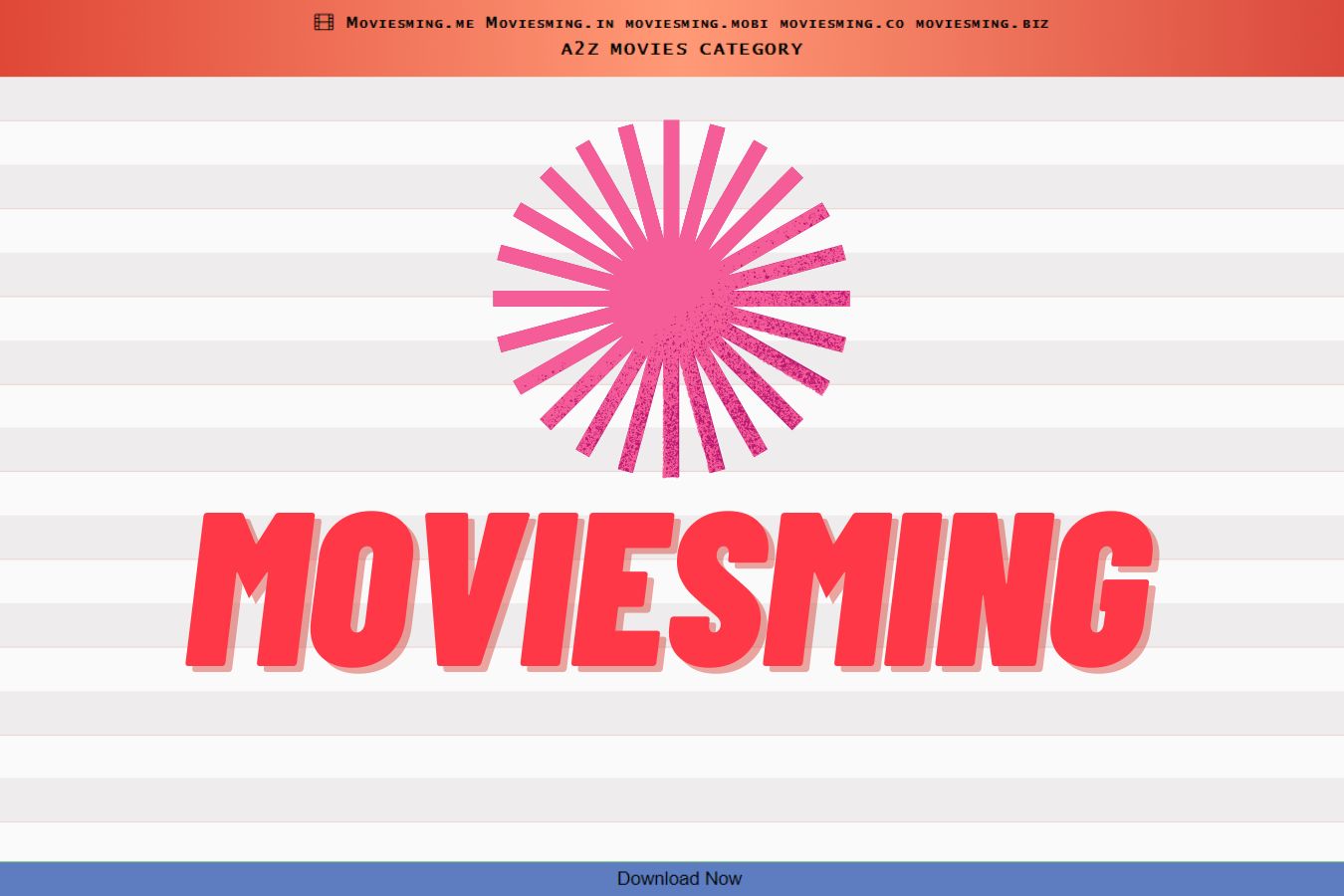Screen dimensions: 1344x896
Task: Click the Download Now button
Action: click(x=672, y=879)
